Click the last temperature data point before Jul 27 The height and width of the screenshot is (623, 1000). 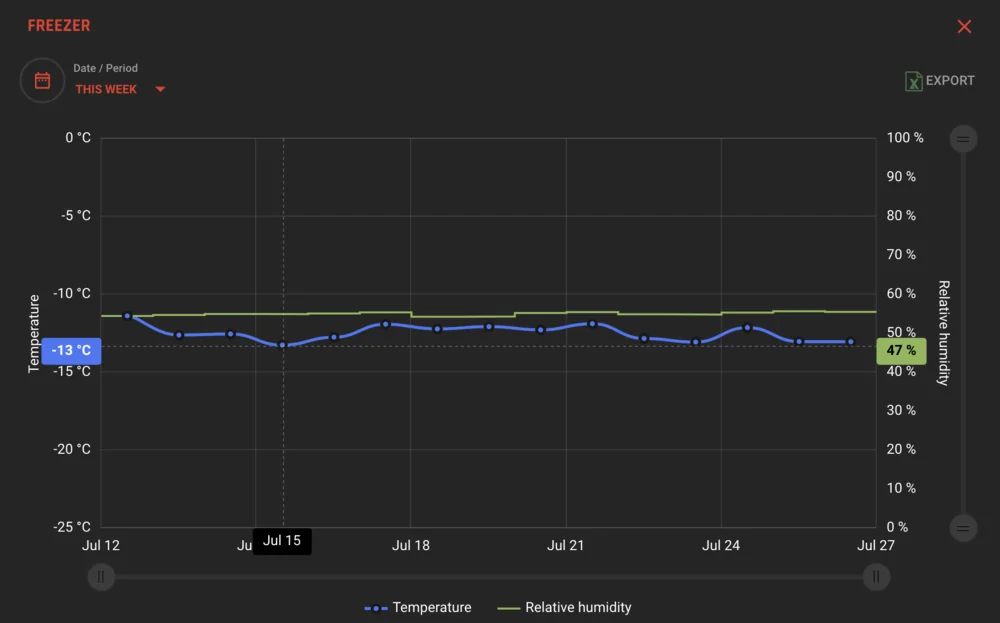coord(850,342)
